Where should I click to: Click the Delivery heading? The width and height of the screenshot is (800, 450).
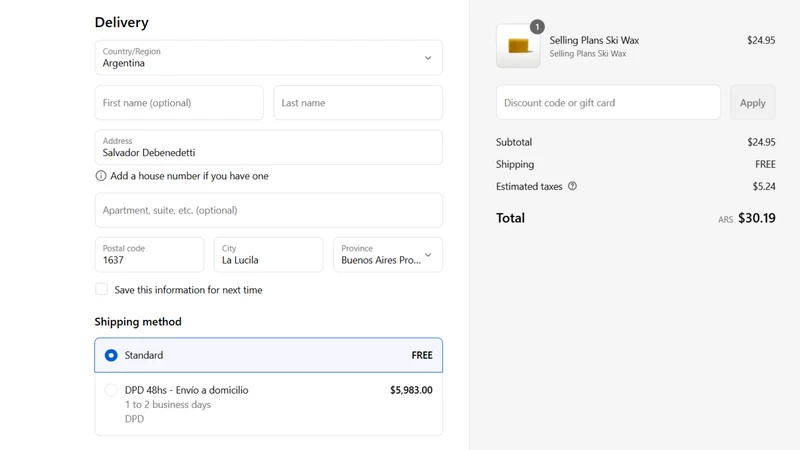[121, 22]
